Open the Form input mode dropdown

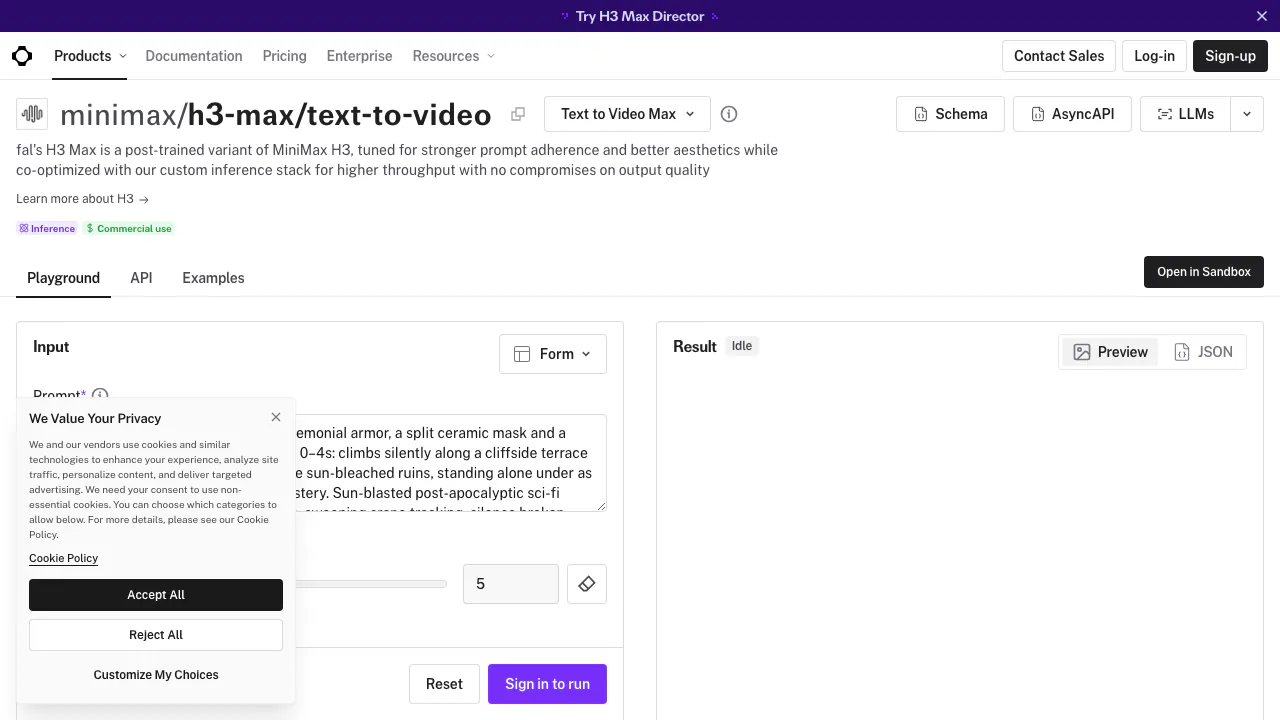(x=553, y=354)
